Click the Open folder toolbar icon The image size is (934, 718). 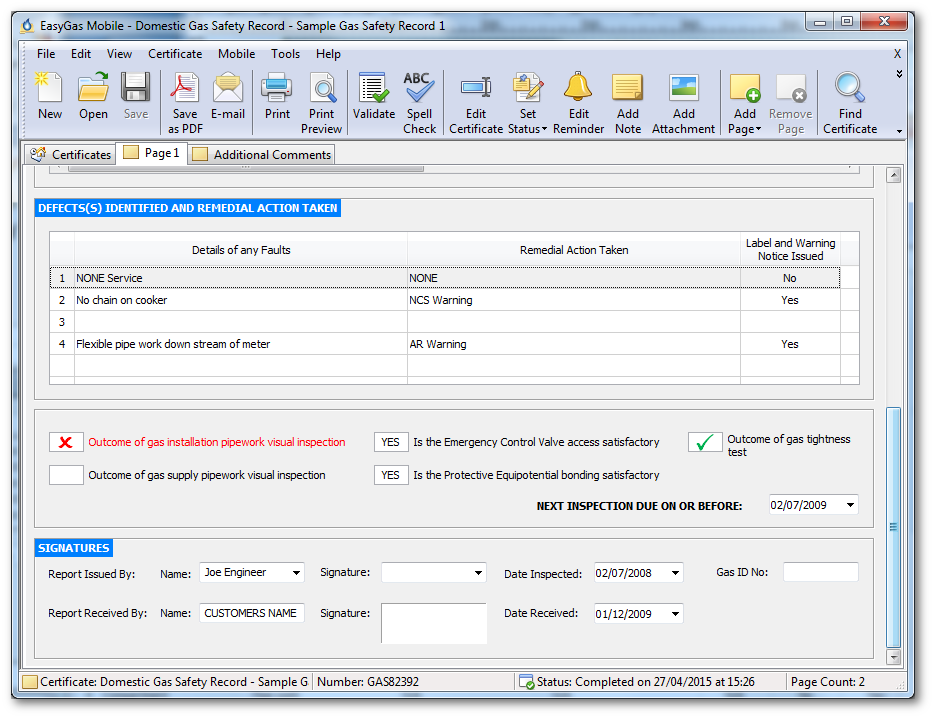pyautogui.click(x=94, y=88)
